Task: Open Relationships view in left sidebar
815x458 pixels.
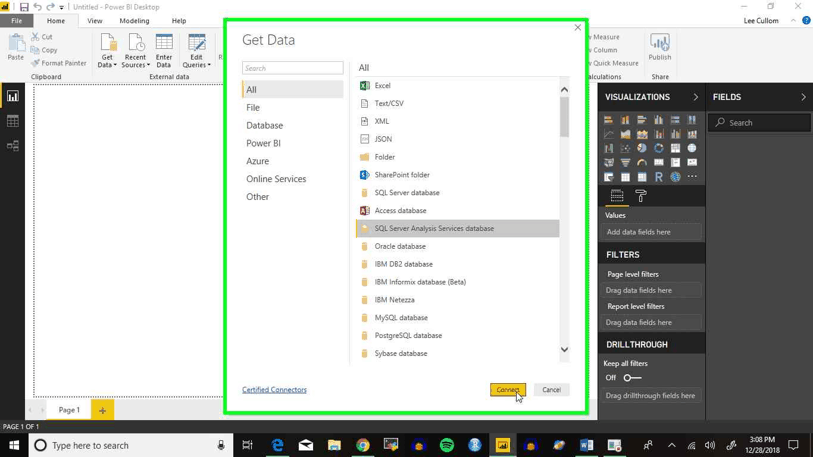Action: (x=12, y=146)
